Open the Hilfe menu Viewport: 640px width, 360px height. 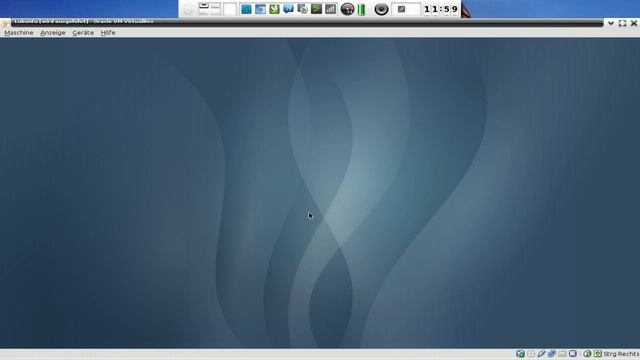[x=108, y=33]
